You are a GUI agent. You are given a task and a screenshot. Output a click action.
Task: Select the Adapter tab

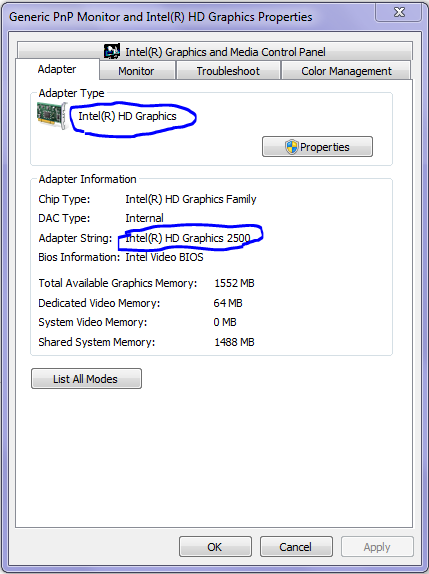click(x=57, y=69)
